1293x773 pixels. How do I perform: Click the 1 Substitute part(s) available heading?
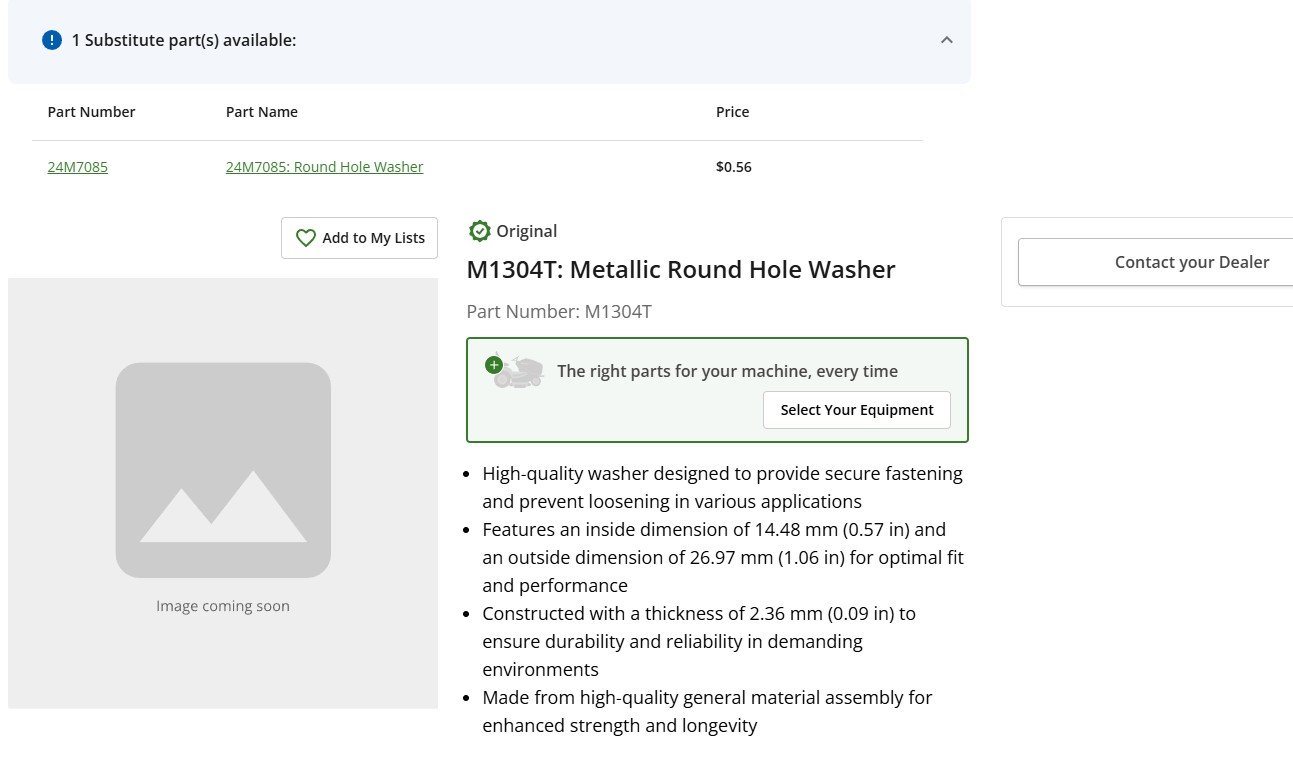coord(184,40)
